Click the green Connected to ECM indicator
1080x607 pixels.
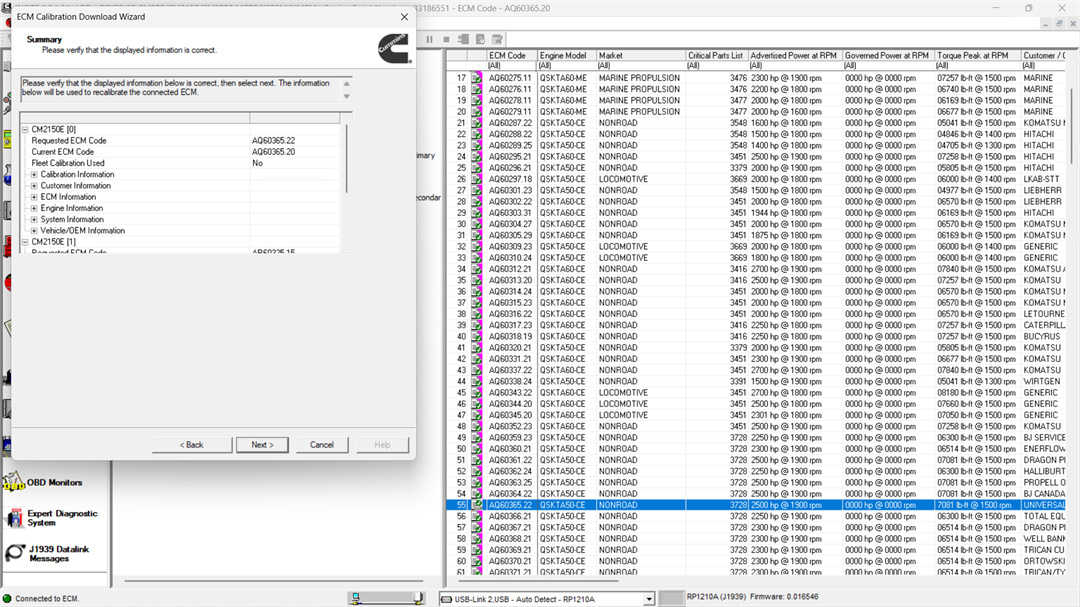click(7, 598)
